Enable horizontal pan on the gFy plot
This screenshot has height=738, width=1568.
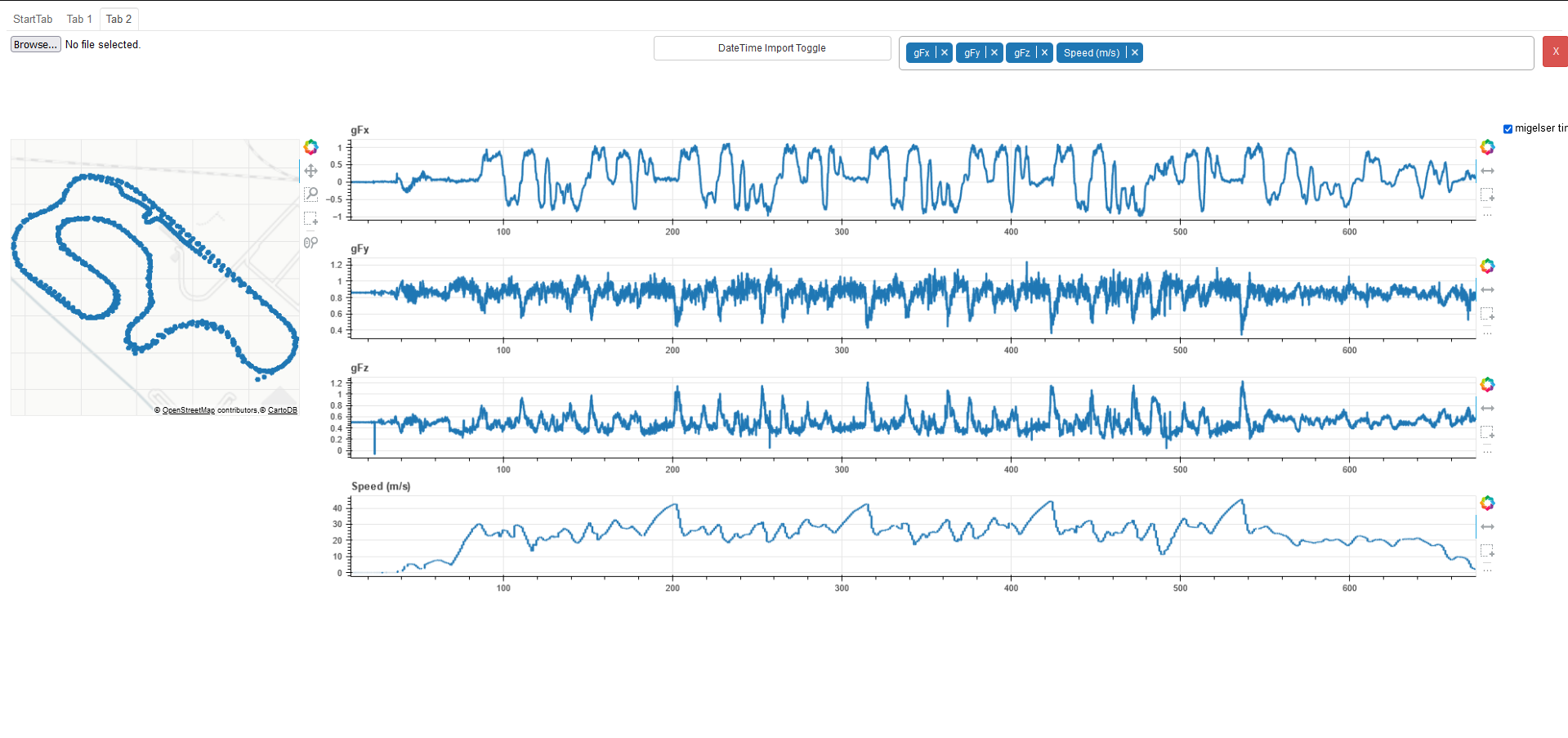coord(1487,289)
